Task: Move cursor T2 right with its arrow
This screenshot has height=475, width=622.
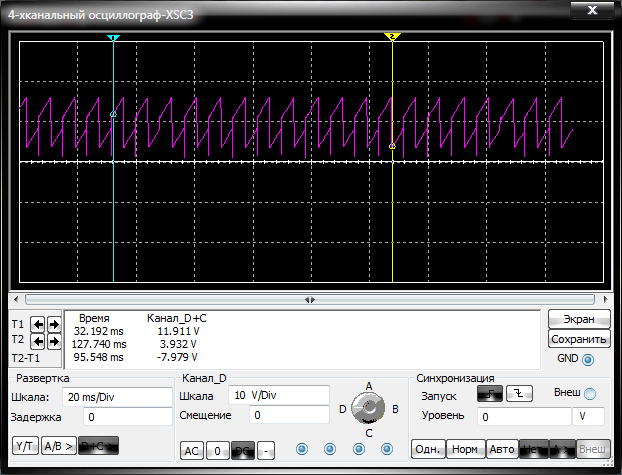Action: (x=54, y=341)
